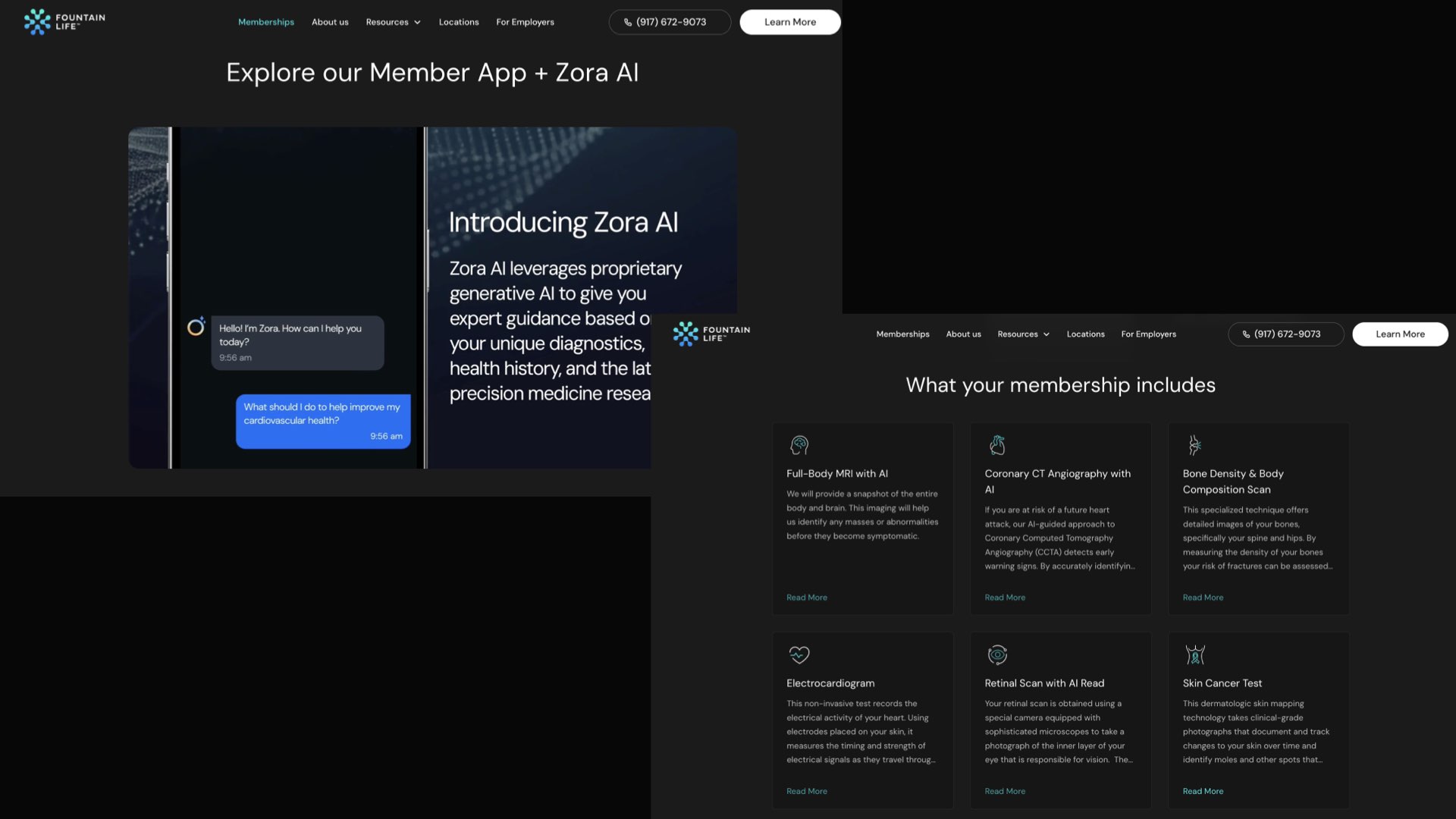Image resolution: width=1456 pixels, height=819 pixels.
Task: Click the Fountain Life logo in top-left window
Action: point(64,22)
